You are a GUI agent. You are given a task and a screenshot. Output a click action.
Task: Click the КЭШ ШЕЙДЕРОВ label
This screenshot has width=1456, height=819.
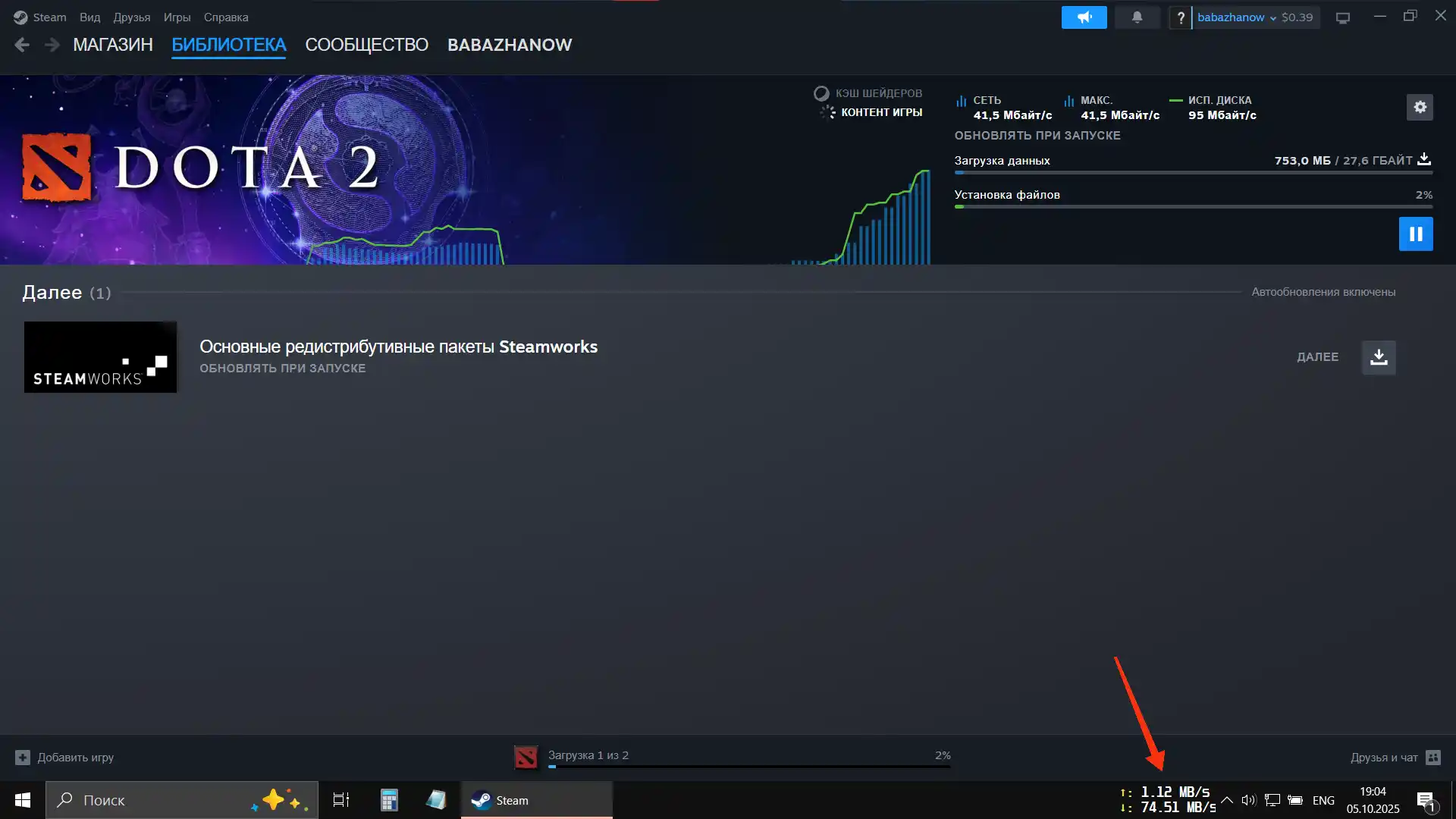tap(878, 93)
